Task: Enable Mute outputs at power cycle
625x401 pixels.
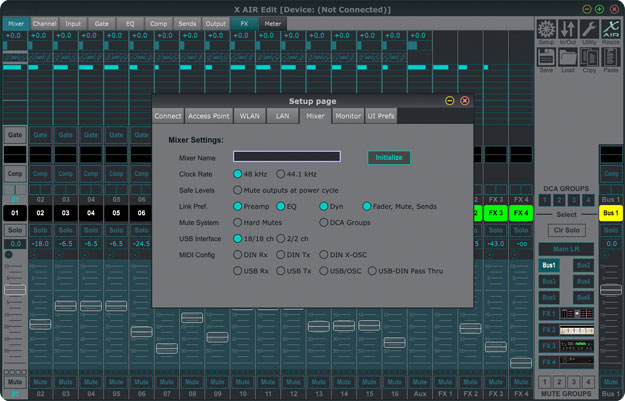Action: point(238,190)
